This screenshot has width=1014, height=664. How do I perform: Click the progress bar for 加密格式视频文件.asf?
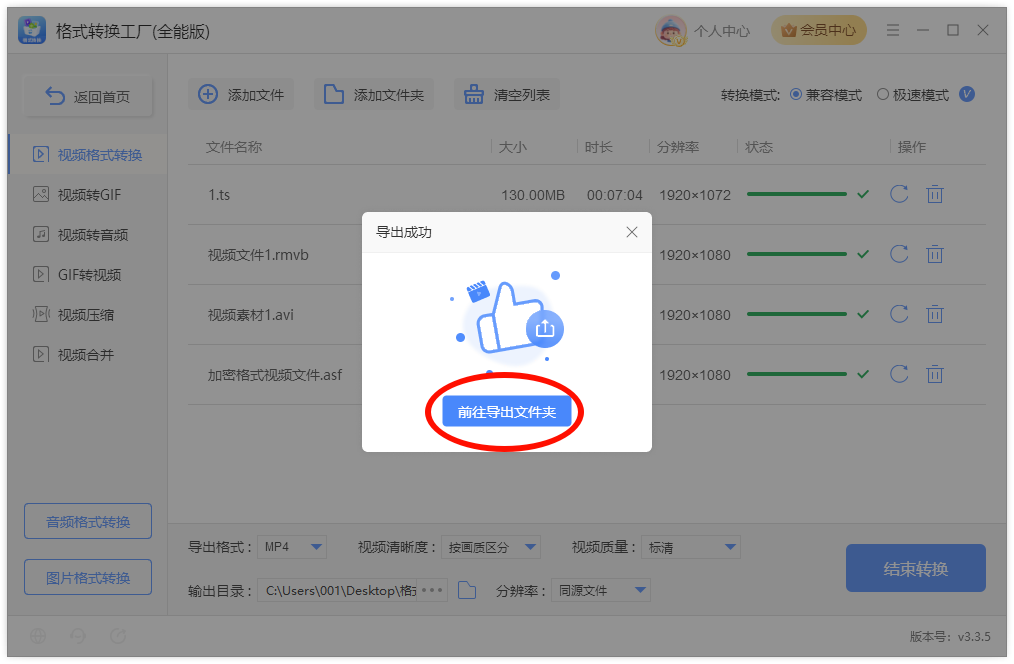[x=797, y=374]
